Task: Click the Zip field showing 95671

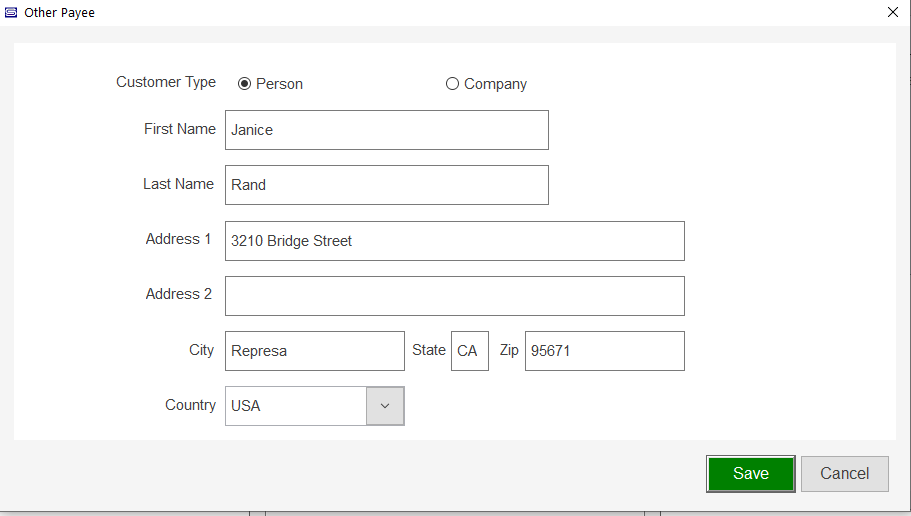Action: [x=604, y=351]
